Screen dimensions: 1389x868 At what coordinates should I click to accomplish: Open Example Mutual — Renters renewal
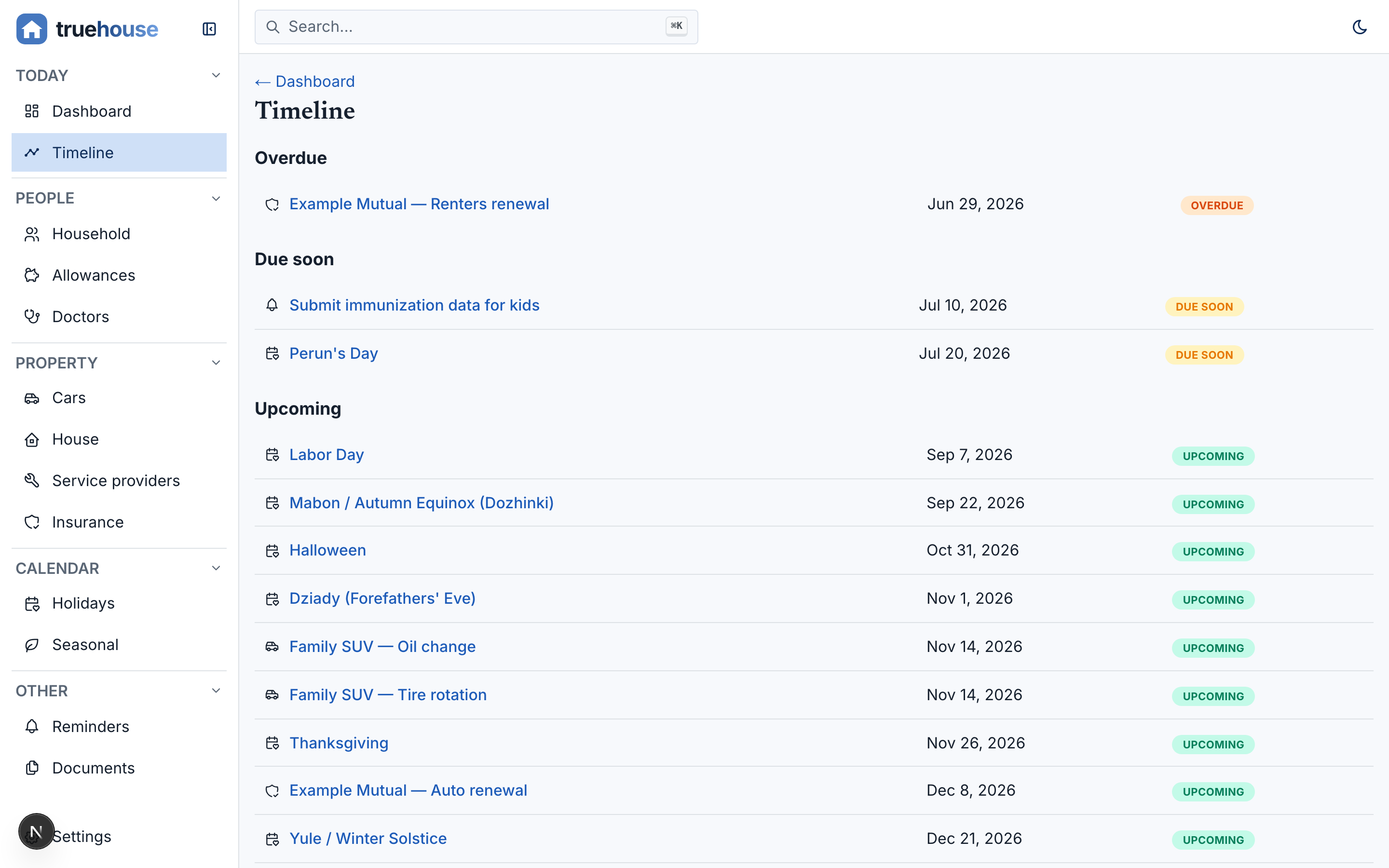click(419, 204)
